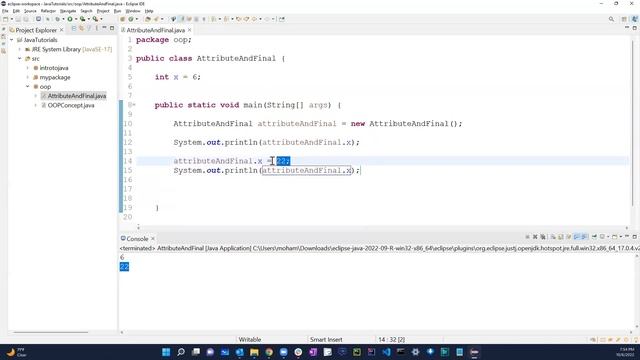Expand the mypackage package

(28, 77)
